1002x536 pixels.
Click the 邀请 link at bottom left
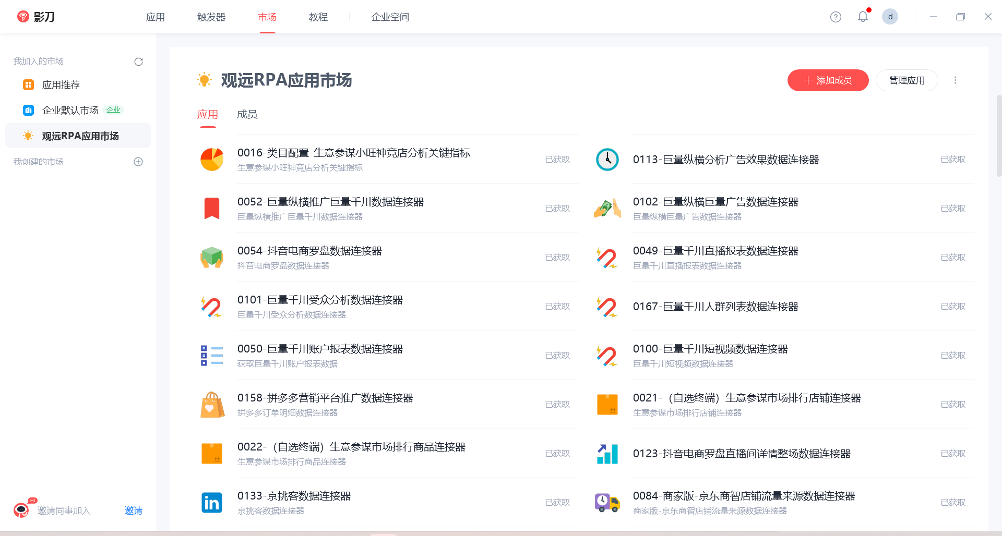(133, 511)
